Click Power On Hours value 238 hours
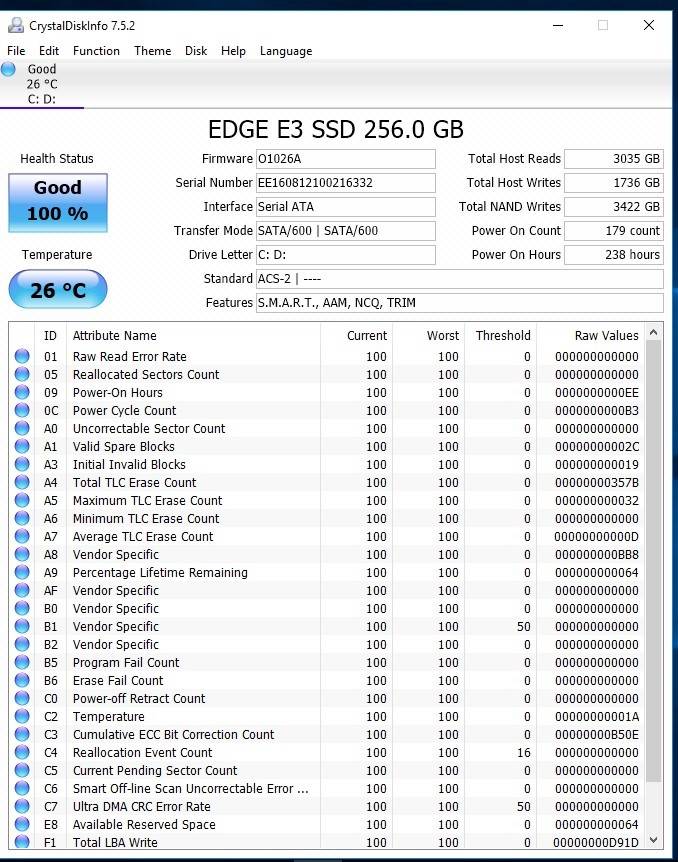Image resolution: width=678 pixels, height=862 pixels. 614,255
